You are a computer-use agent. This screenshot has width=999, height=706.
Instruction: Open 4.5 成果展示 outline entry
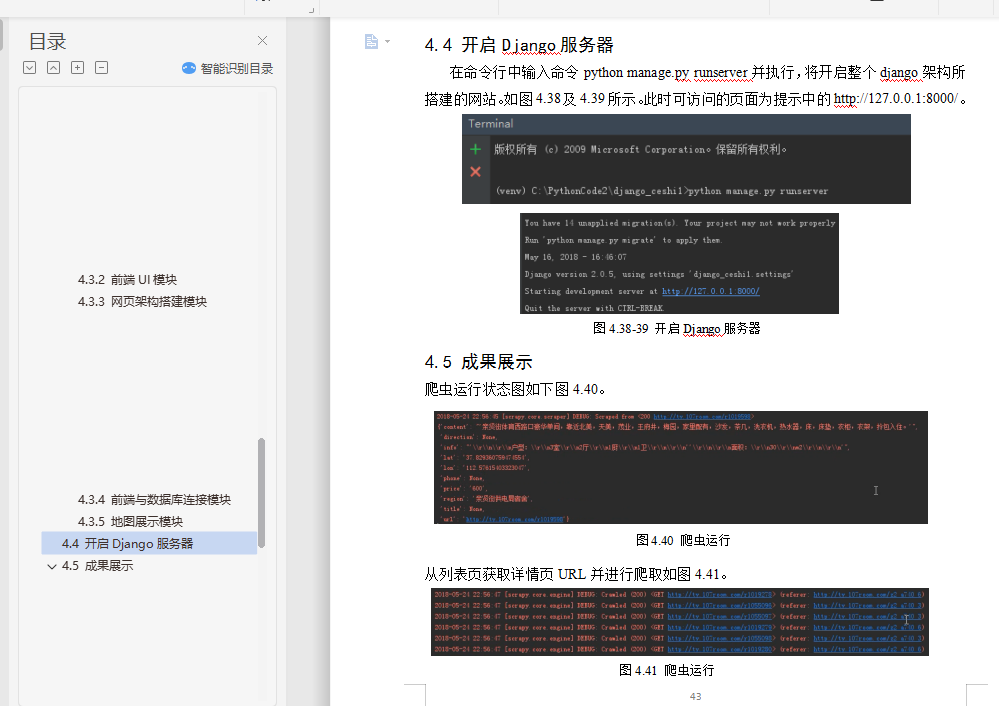97,566
